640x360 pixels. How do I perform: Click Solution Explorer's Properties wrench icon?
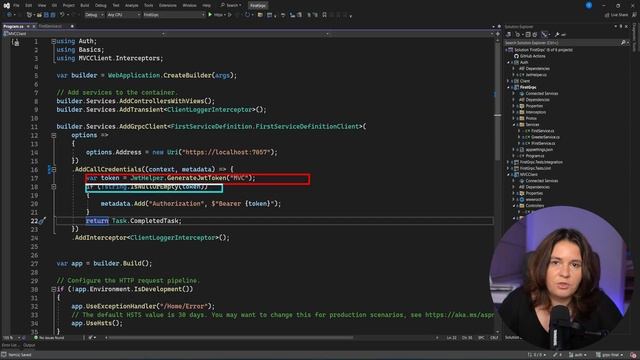(557, 35)
